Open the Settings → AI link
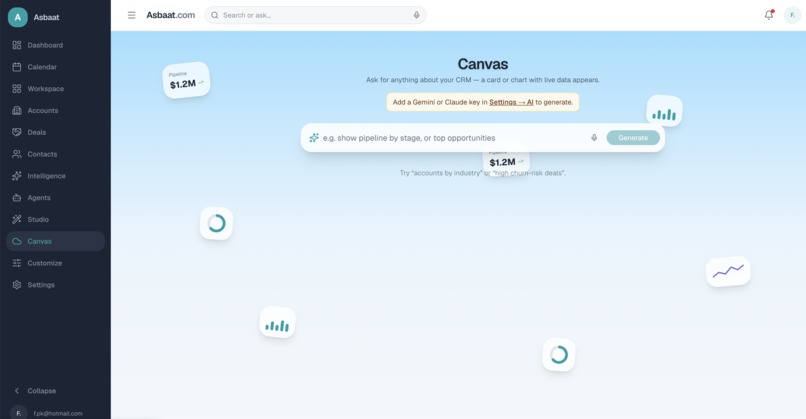Viewport: 806px width, 419px height. point(511,102)
